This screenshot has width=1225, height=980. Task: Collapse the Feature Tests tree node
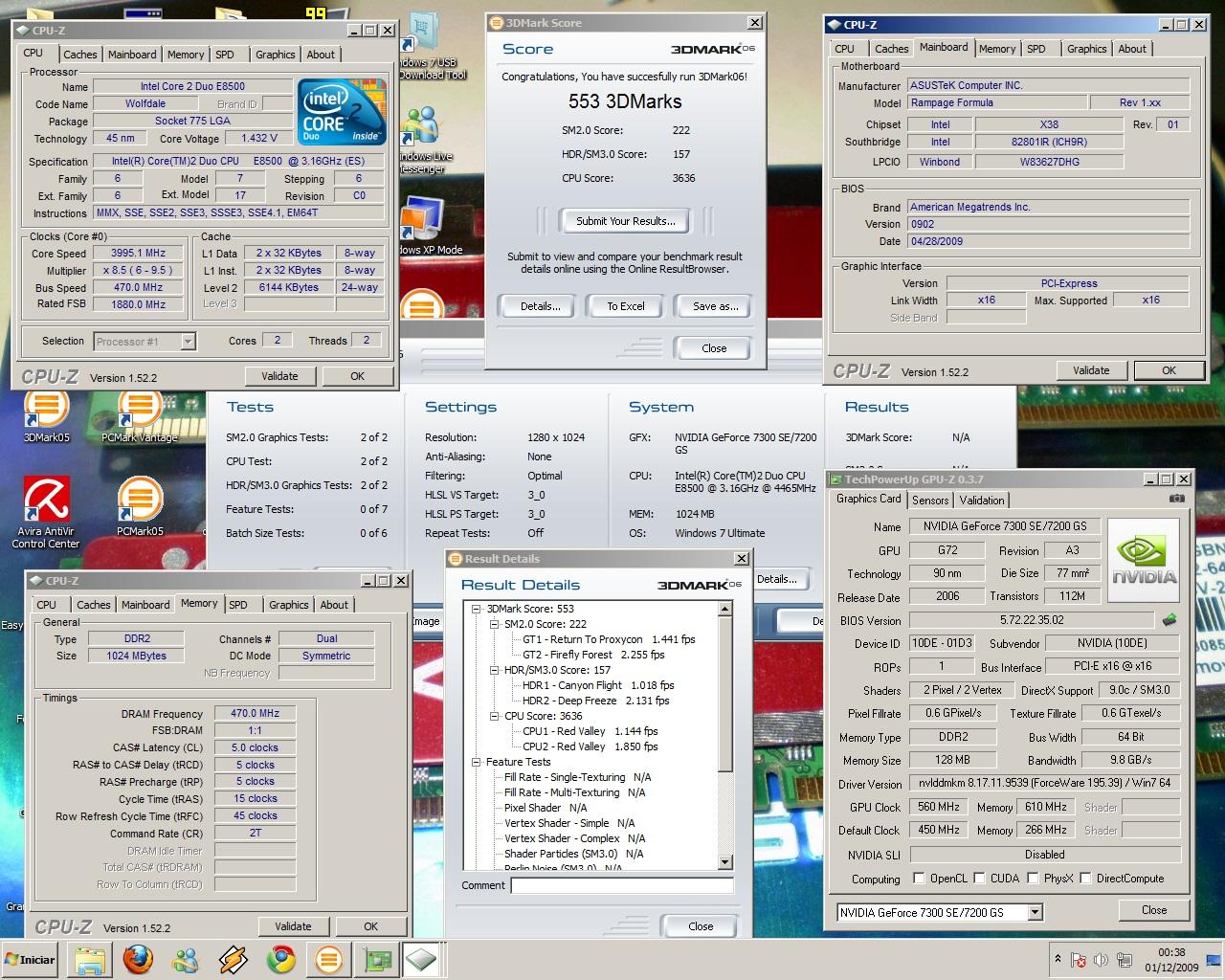tap(475, 762)
